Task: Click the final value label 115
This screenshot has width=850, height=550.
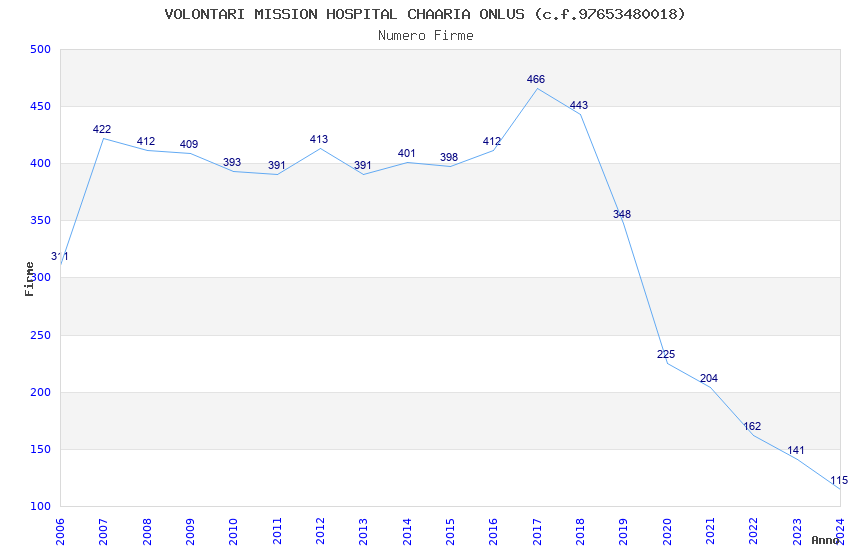Action: point(839,480)
